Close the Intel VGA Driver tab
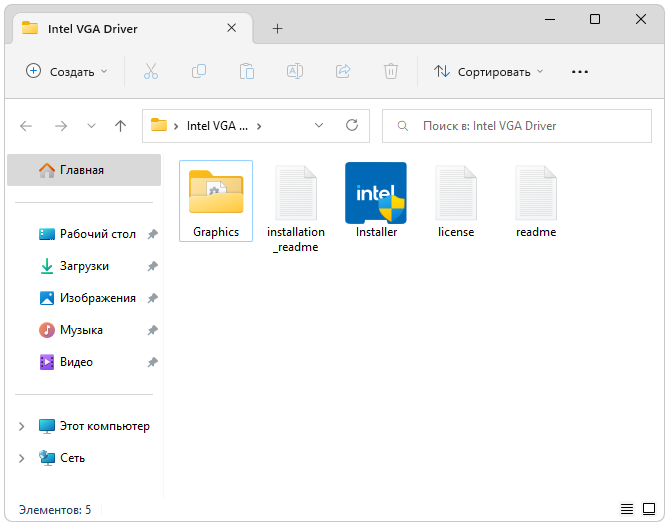669x525 pixels. 231,28
